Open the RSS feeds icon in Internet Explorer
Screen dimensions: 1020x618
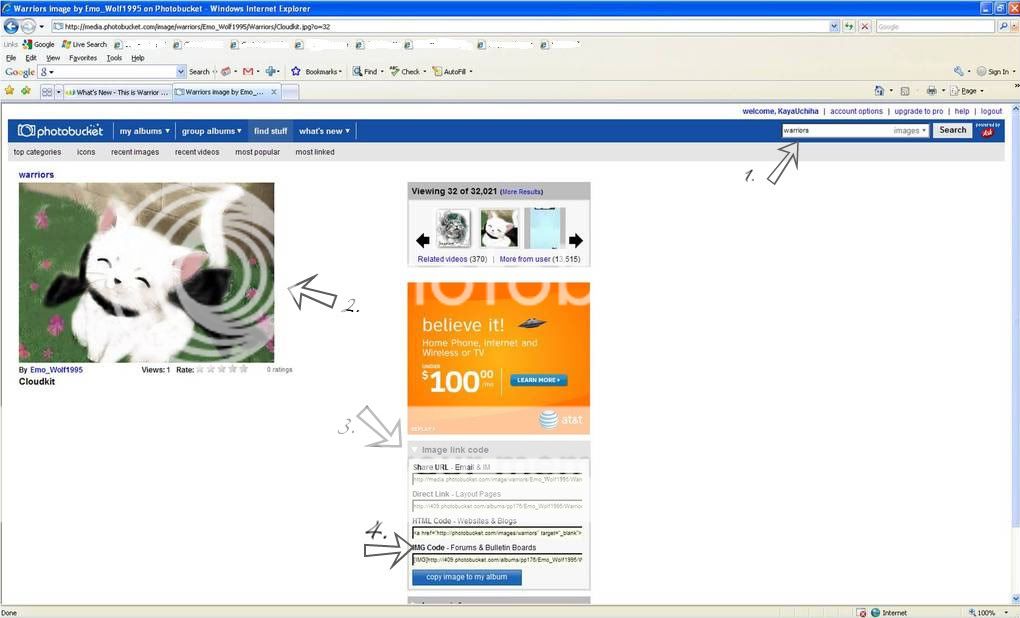pyautogui.click(x=905, y=92)
